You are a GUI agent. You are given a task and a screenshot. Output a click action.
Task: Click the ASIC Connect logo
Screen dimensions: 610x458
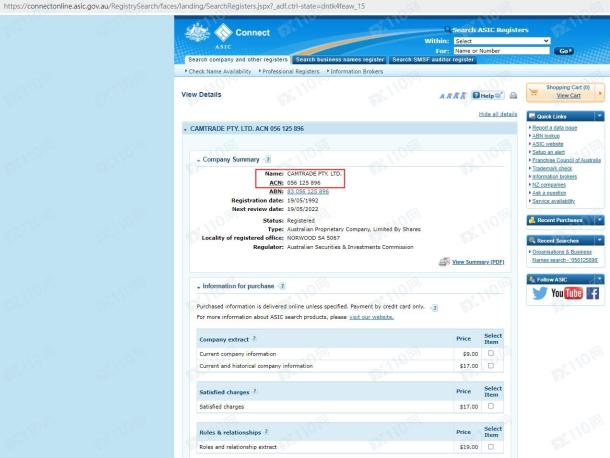tap(242, 35)
